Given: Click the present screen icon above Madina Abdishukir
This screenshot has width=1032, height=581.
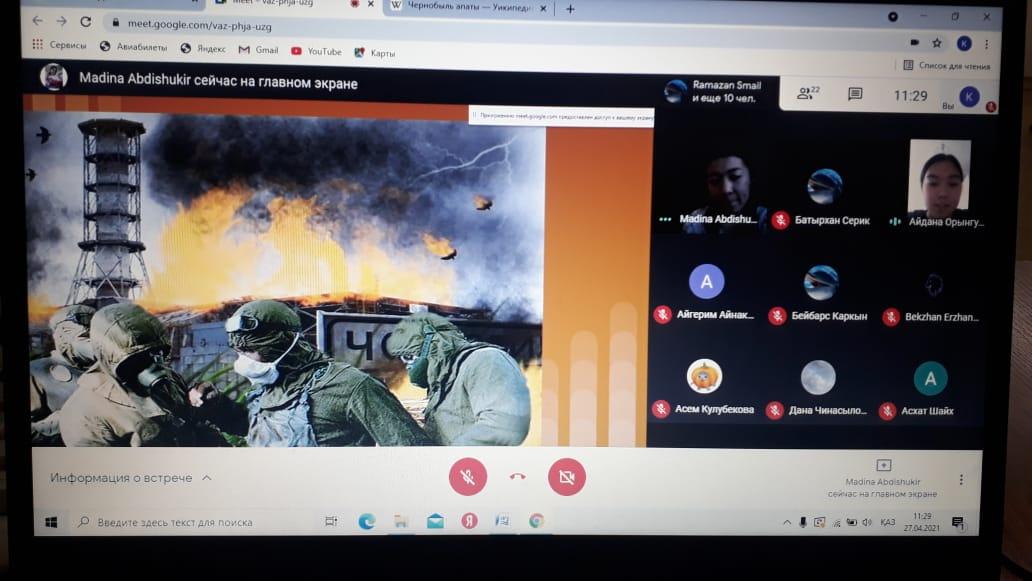Looking at the screenshot, I should [x=883, y=465].
